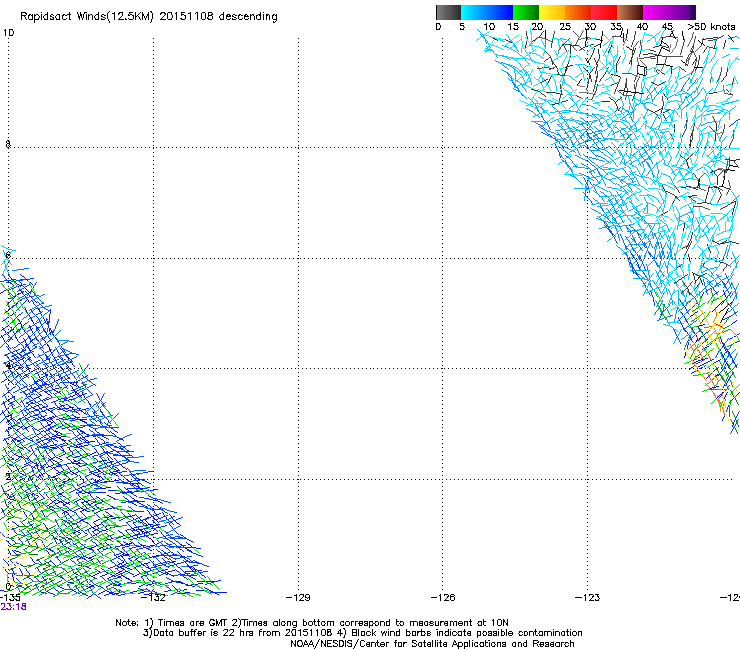
Task: Click the magenta 40-45 knots color segment
Action: click(656, 12)
